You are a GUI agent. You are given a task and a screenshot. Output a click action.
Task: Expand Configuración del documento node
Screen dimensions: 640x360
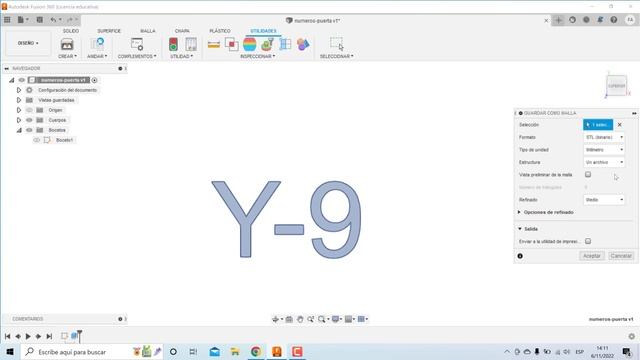(x=19, y=90)
